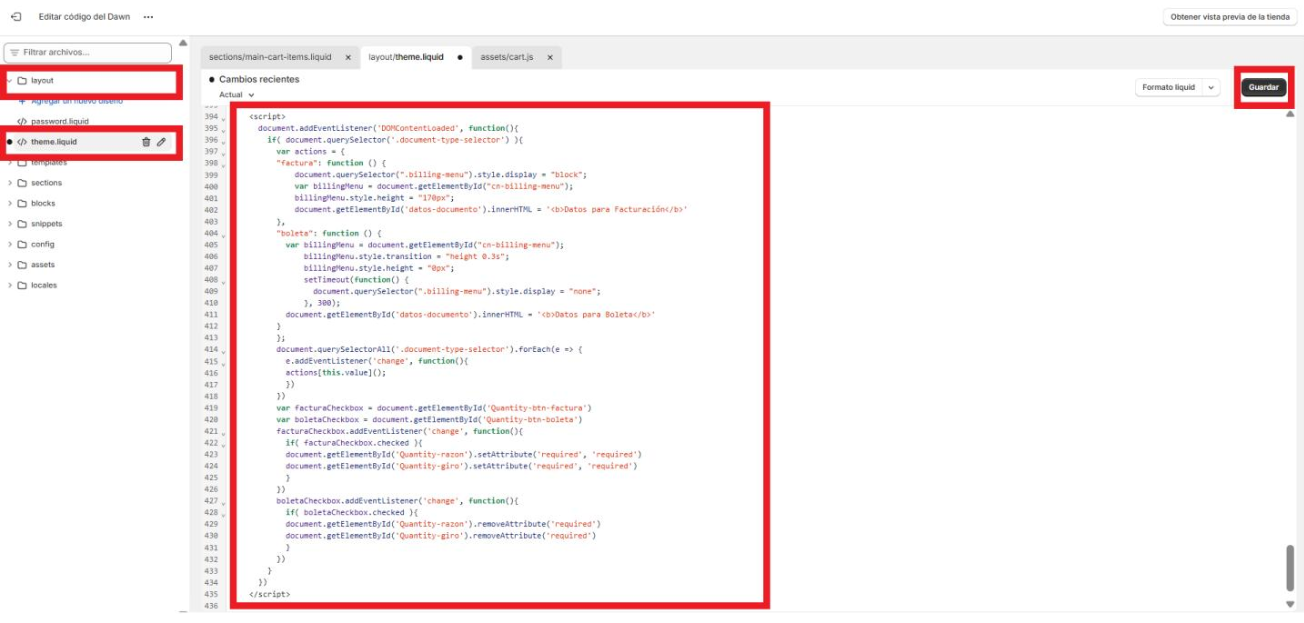This screenshot has height=623, width=1304.
Task: Click the code editor scrollbar thumb
Action: pyautogui.click(x=1290, y=568)
